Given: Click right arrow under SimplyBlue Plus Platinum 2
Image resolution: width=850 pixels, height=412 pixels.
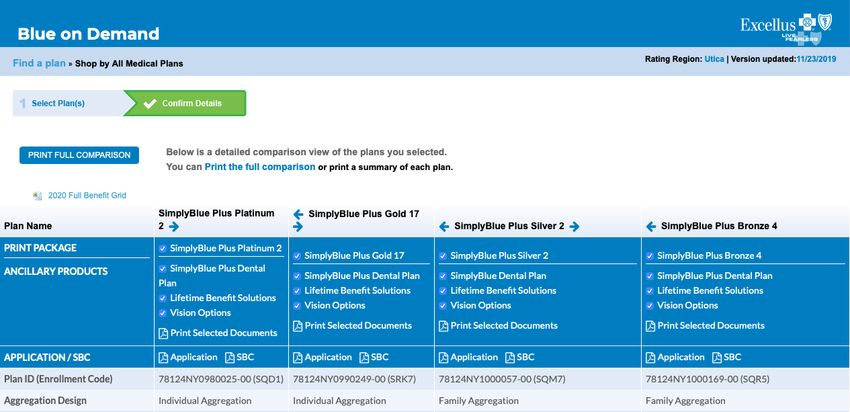Looking at the screenshot, I should coord(174,228).
